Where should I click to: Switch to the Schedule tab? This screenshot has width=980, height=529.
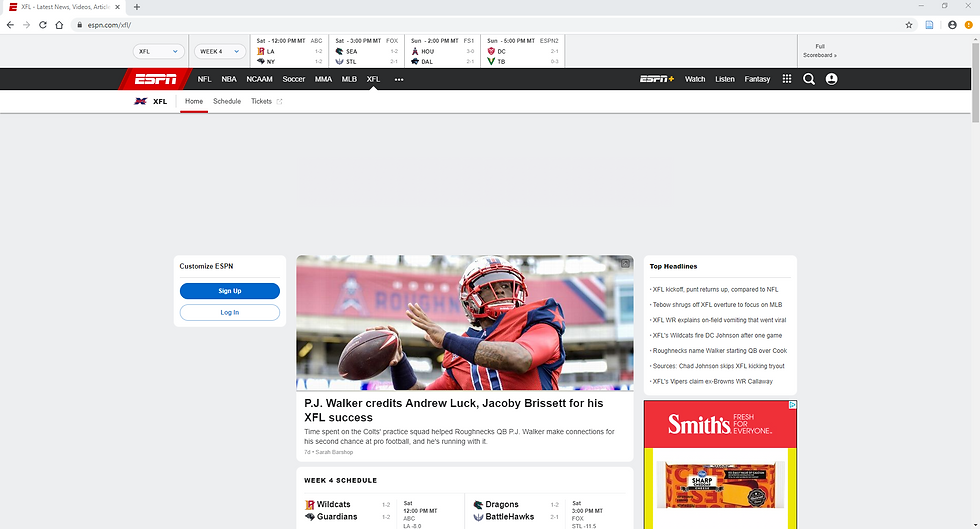pos(227,101)
